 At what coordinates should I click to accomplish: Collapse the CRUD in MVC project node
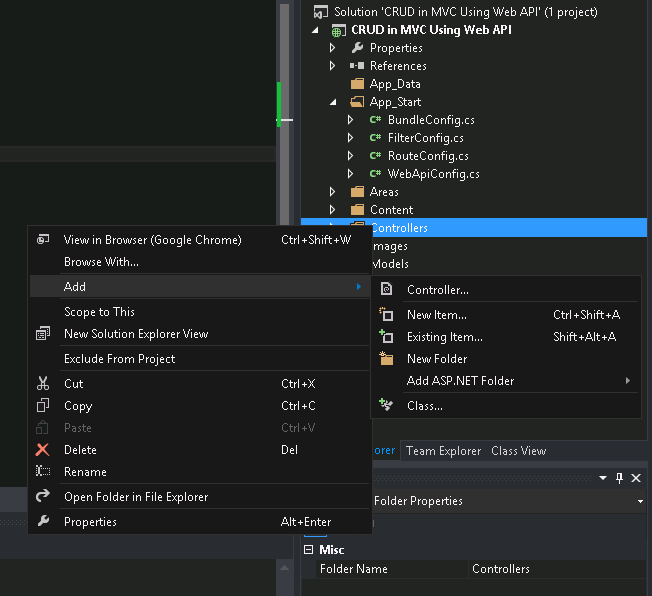click(315, 30)
